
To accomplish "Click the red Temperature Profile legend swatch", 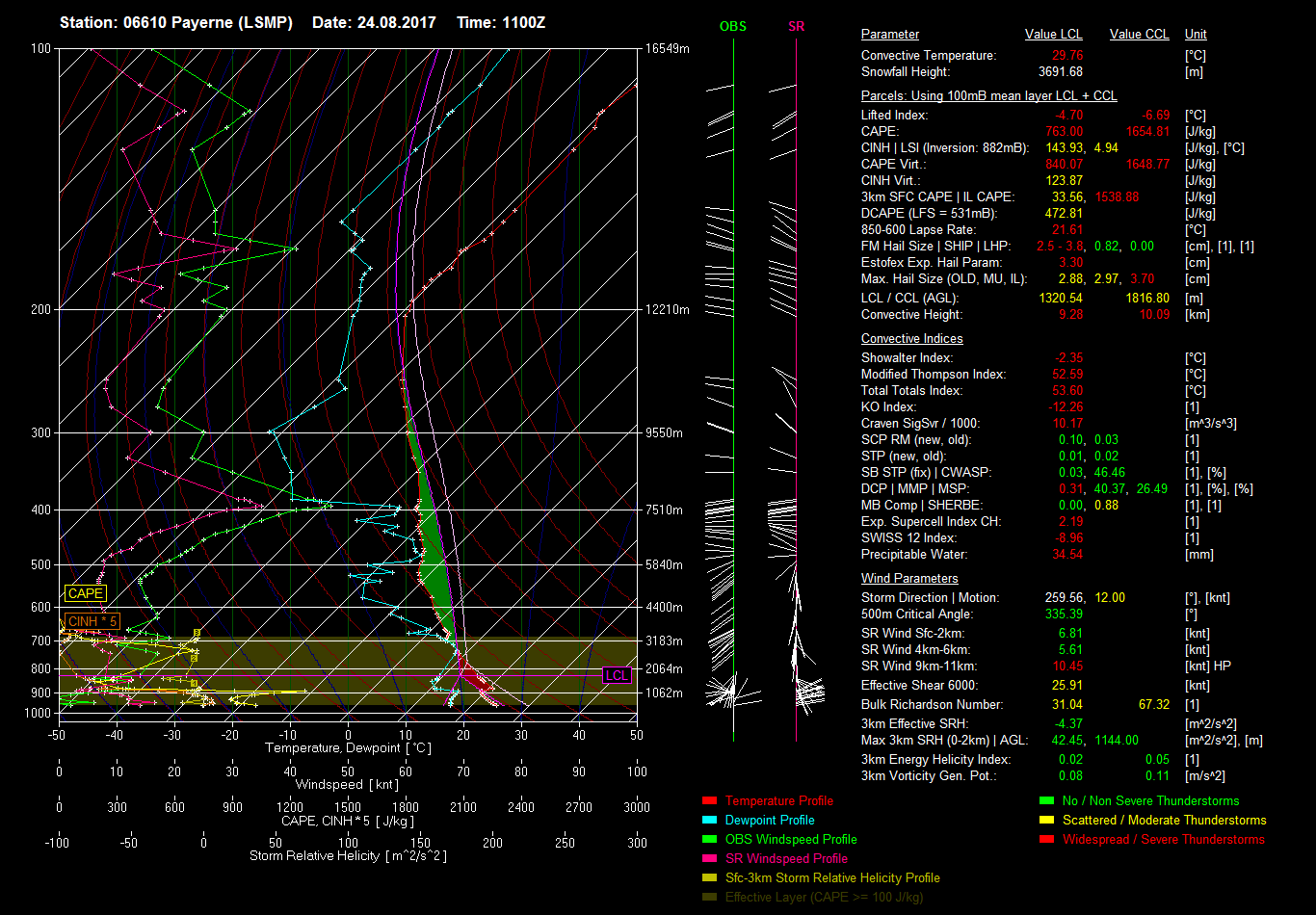I will click(x=709, y=801).
